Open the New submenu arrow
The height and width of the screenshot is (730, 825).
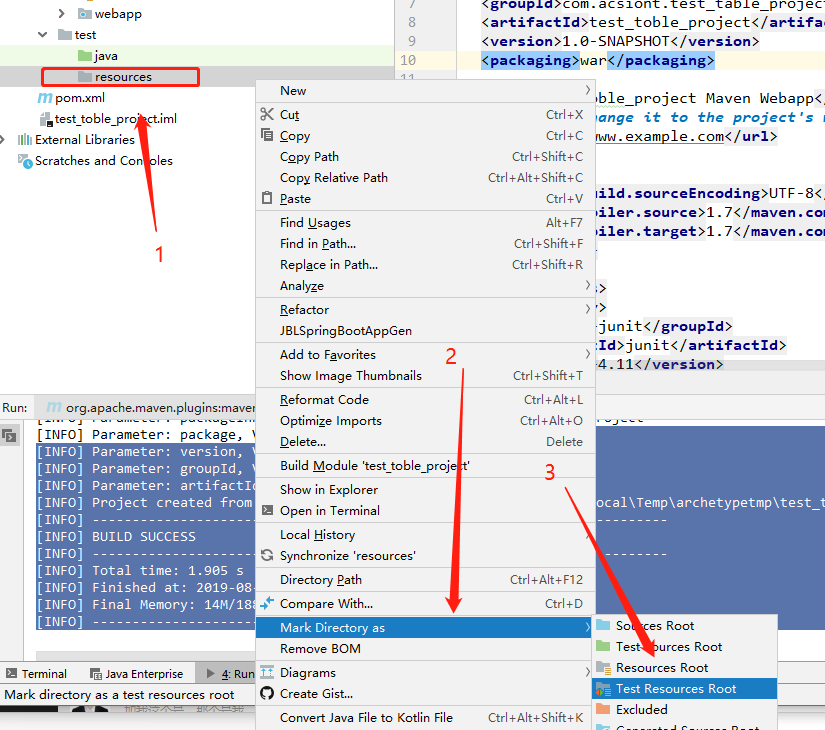588,90
